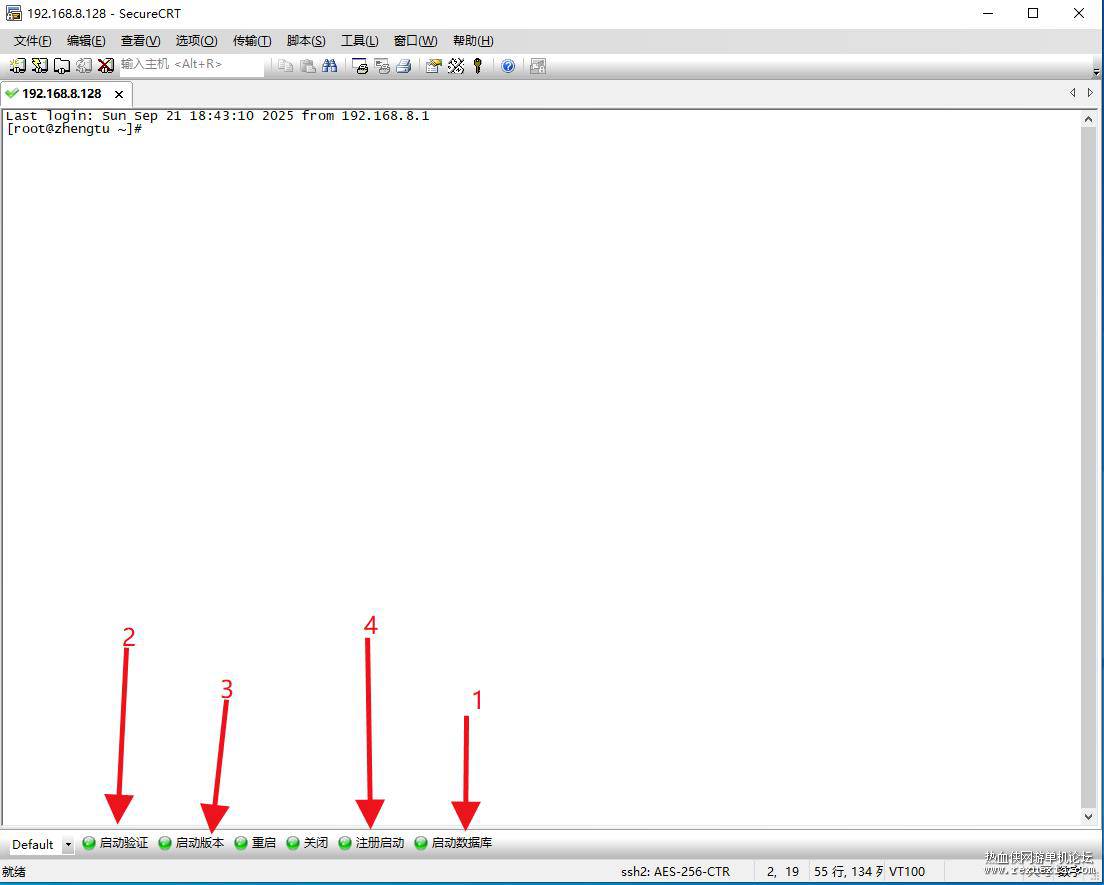
Task: Open the 编辑(E) menu
Action: (86, 41)
